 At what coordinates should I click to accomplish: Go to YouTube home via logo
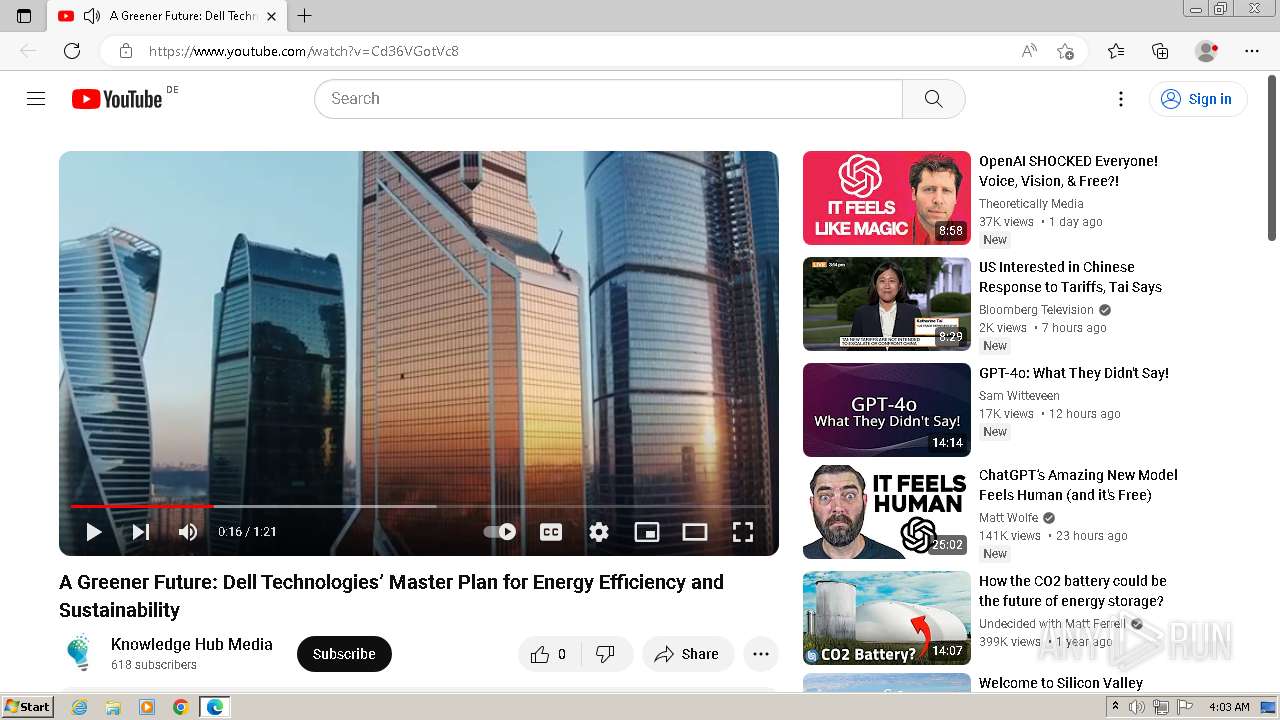(x=117, y=99)
